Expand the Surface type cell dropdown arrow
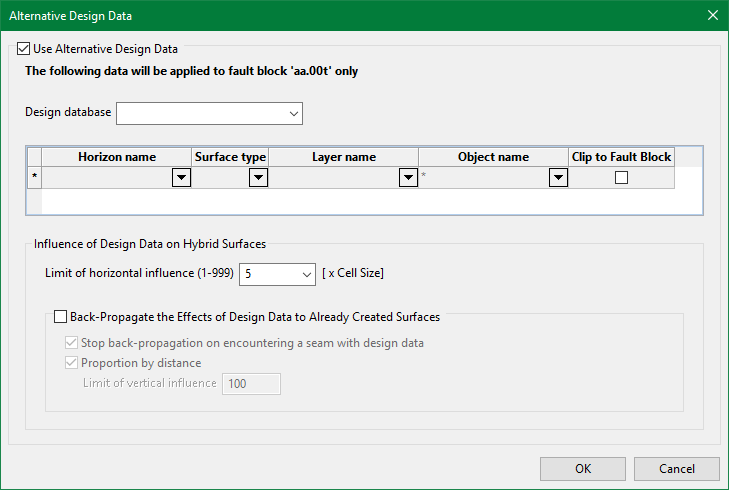729x490 pixels. coord(258,178)
